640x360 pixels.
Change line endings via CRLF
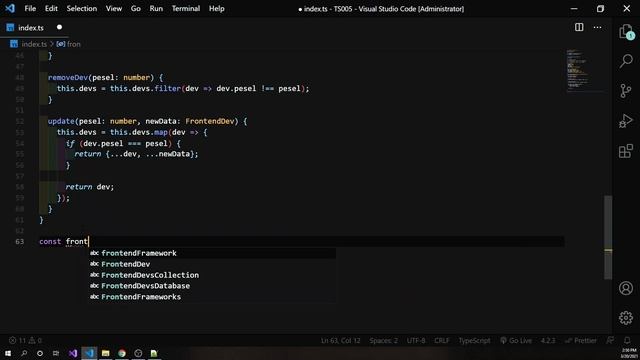(x=441, y=340)
